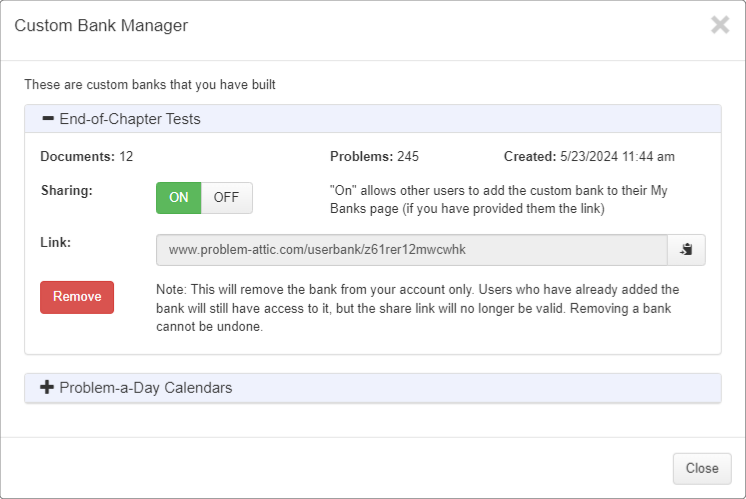Click the Link: label
This screenshot has height=499, width=746.
pyautogui.click(x=56, y=242)
